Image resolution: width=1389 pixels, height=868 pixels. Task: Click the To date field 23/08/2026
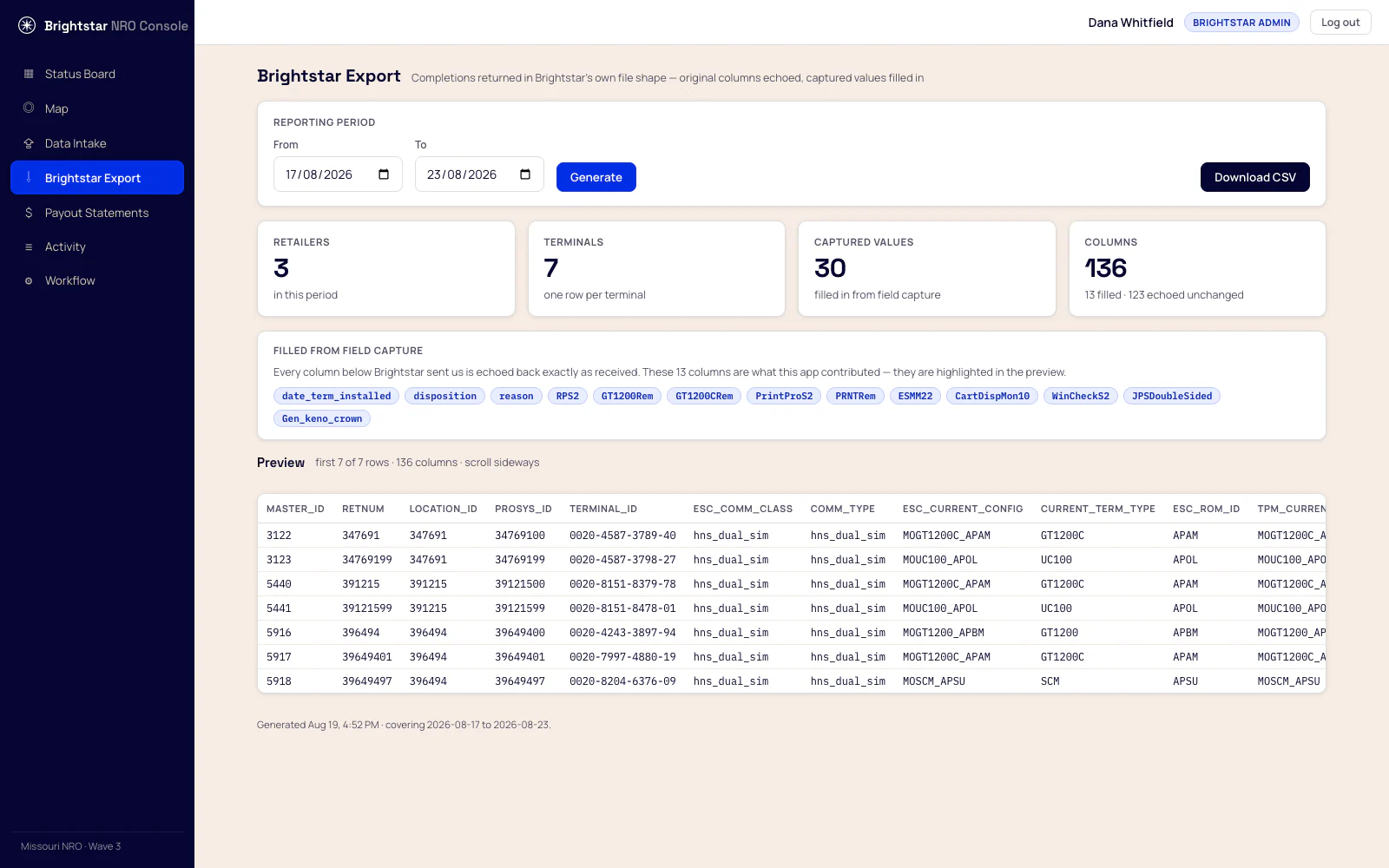pyautogui.click(x=479, y=174)
